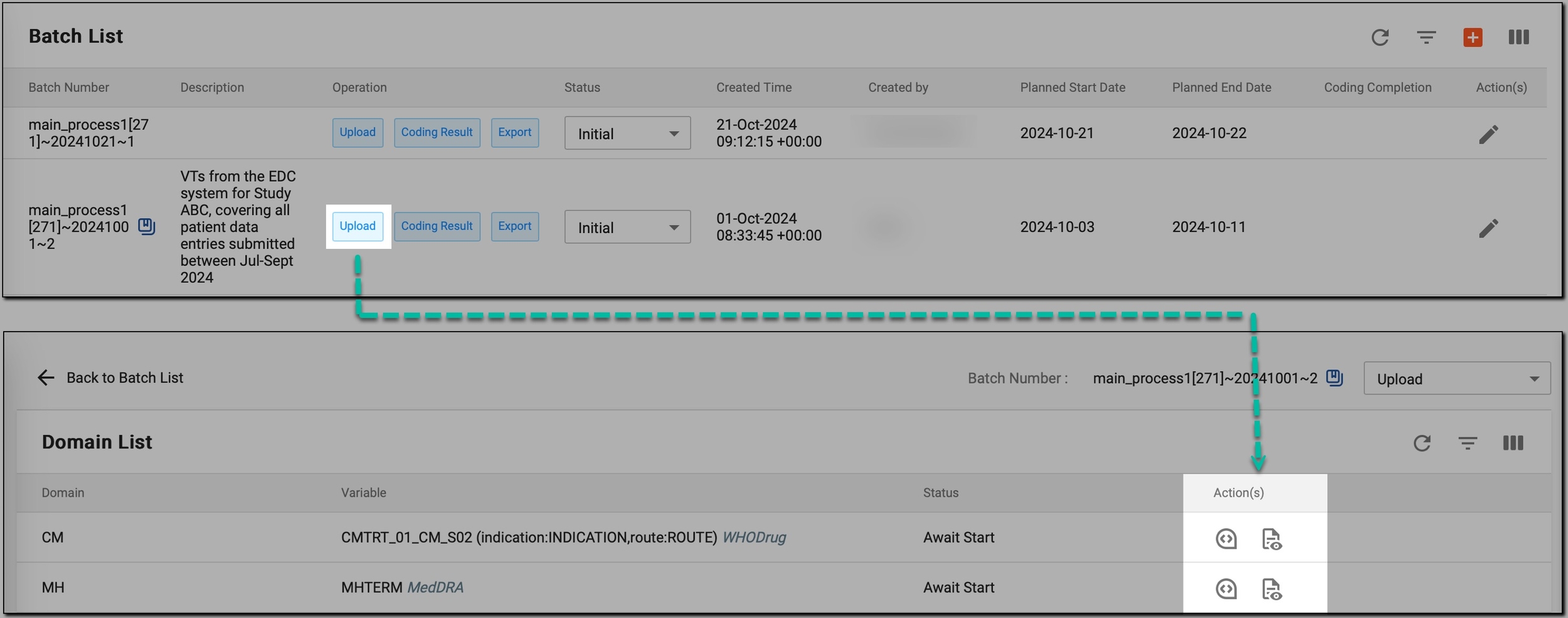1568x618 pixels.
Task: Refresh the Domain List
Action: coord(1422,443)
